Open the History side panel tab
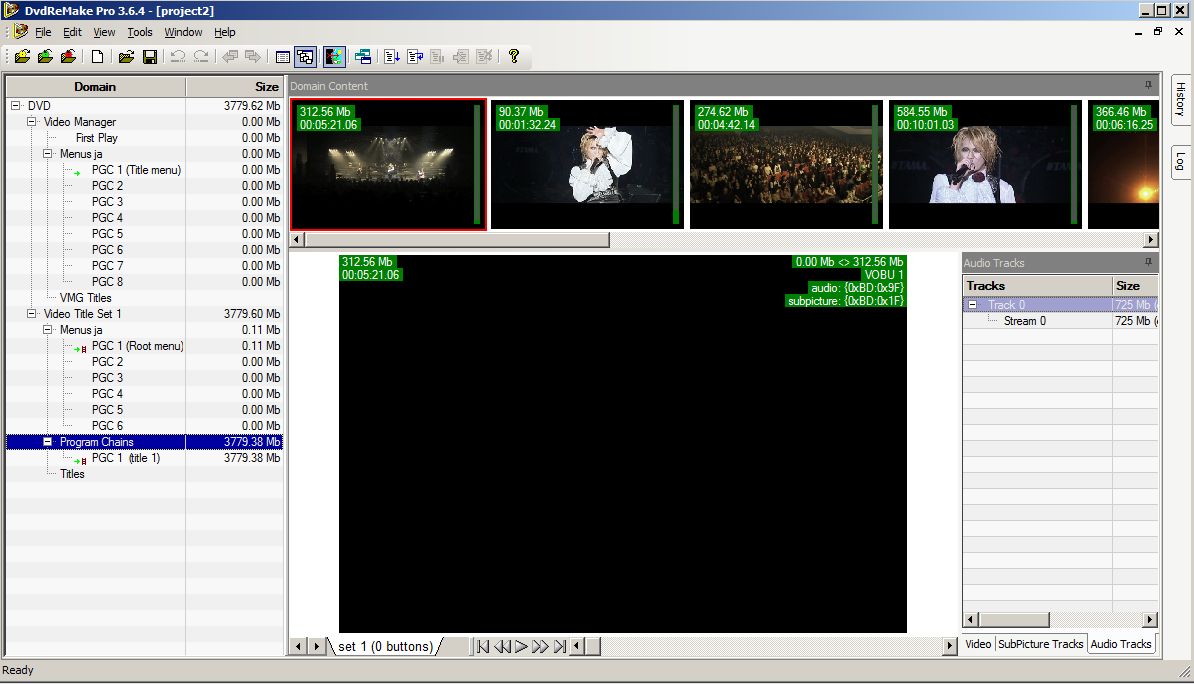The width and height of the screenshot is (1194, 684). tap(1180, 99)
